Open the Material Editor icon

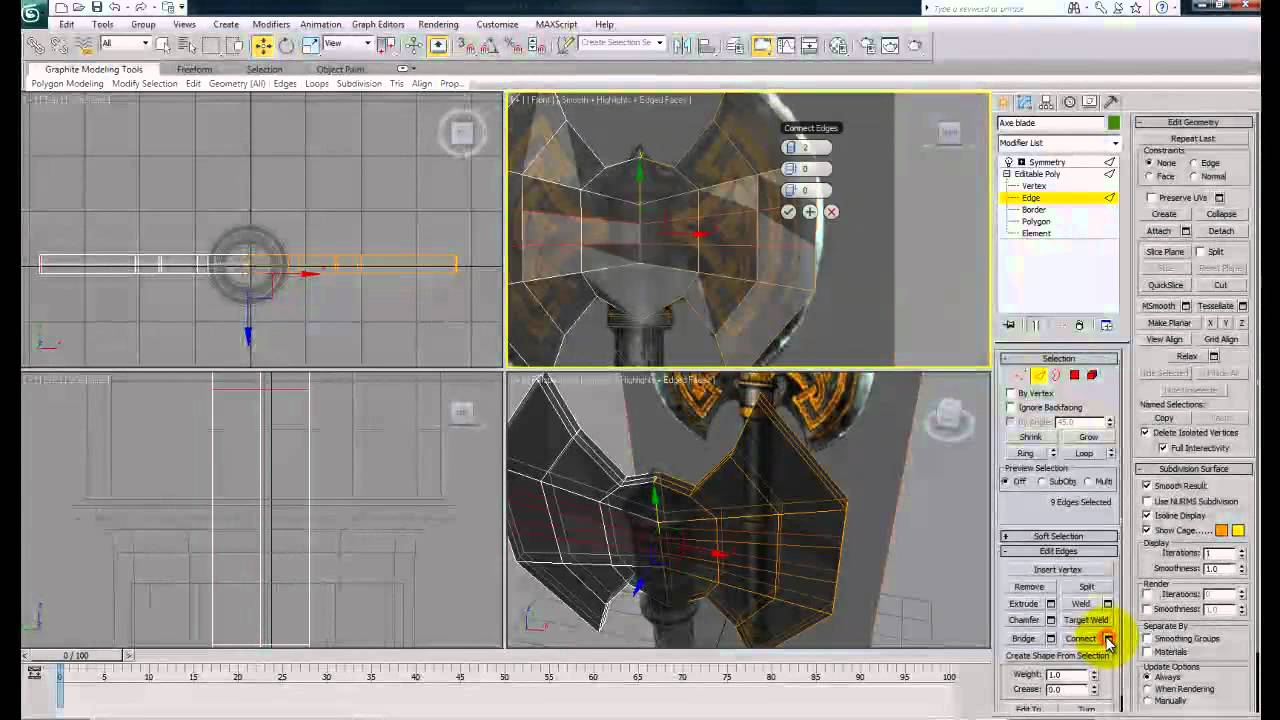838,45
